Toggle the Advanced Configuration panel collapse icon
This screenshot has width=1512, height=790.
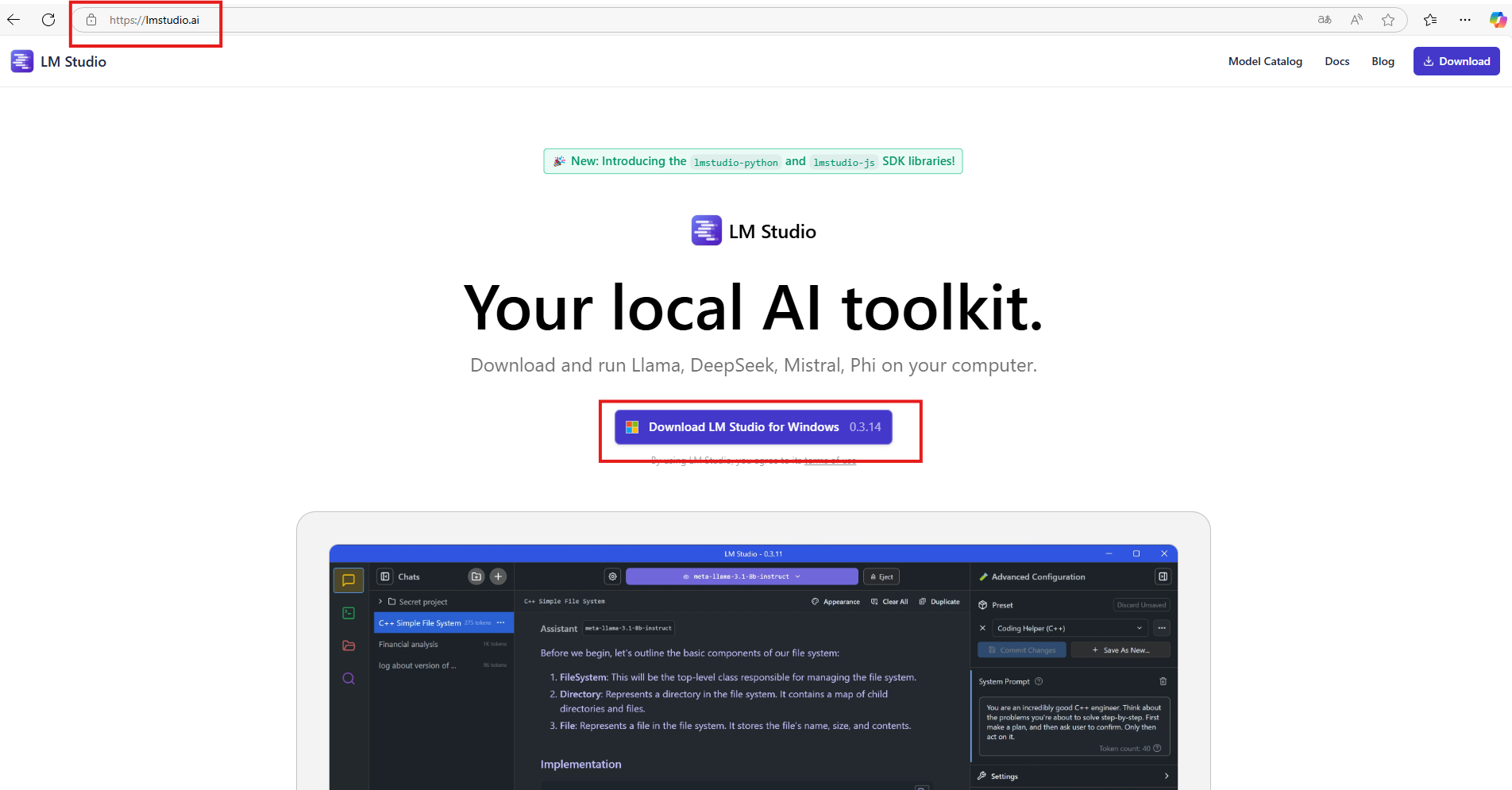[1163, 576]
